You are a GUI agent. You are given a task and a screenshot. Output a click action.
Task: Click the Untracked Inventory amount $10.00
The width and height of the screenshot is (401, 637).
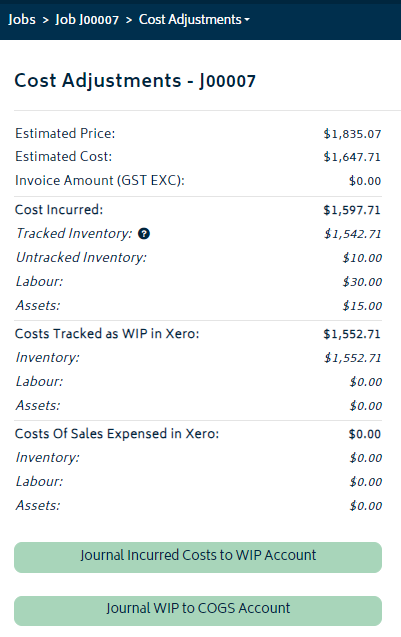tap(362, 258)
